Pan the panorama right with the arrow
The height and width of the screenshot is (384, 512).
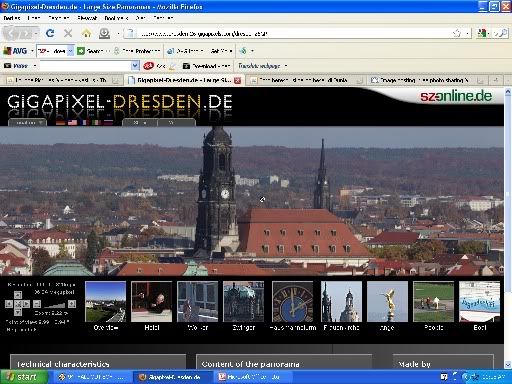[x=26, y=304]
